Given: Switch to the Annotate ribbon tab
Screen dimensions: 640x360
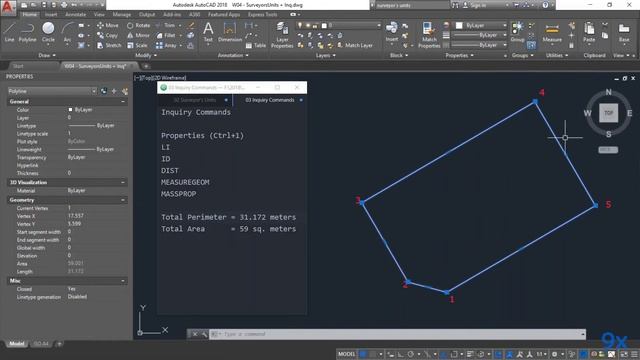Looking at the screenshot, I should tap(76, 14).
